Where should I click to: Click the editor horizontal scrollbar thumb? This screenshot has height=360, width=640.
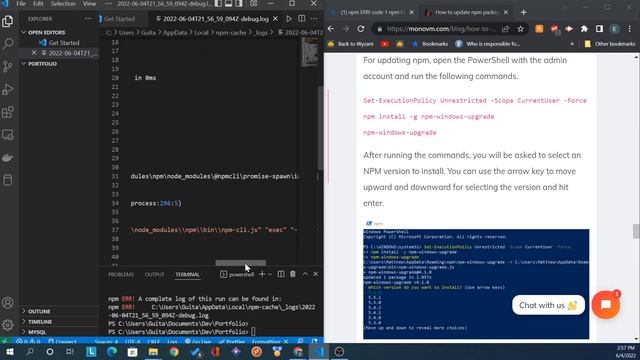pos(240,263)
